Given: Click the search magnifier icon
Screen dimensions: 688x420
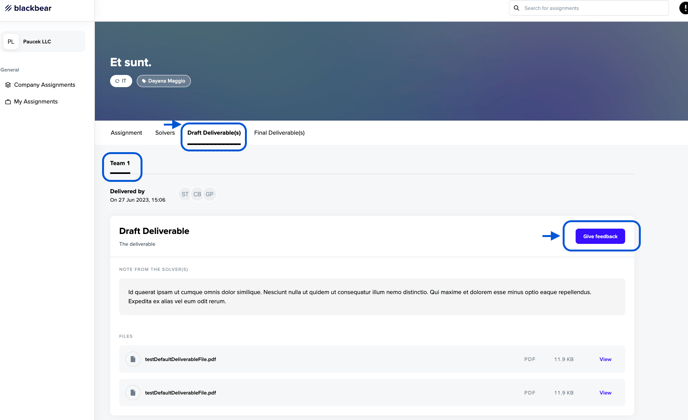Looking at the screenshot, I should click(516, 8).
